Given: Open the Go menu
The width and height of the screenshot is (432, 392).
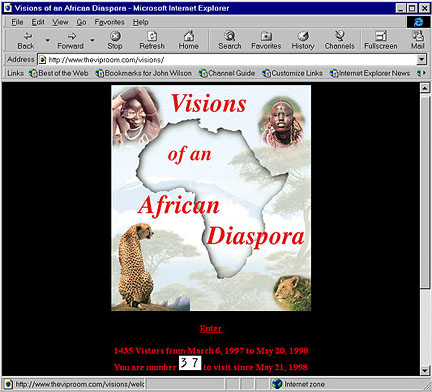Looking at the screenshot, I should point(81,22).
